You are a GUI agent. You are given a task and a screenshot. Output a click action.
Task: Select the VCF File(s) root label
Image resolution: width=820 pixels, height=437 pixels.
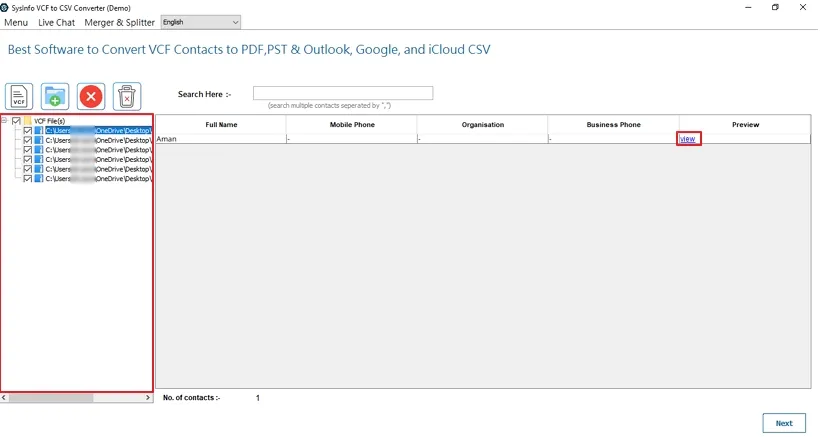50,121
